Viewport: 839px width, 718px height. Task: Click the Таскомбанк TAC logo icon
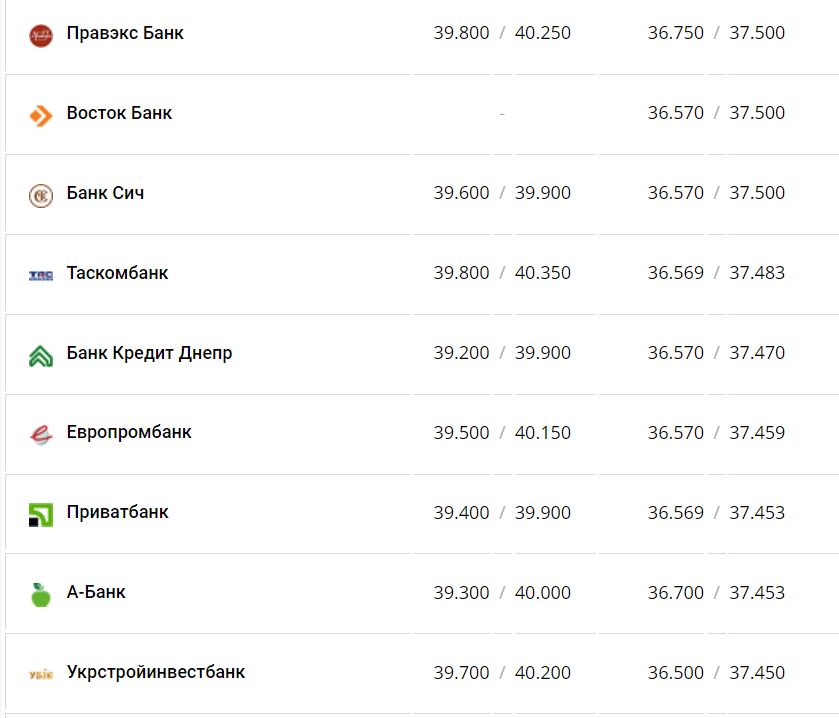[40, 275]
